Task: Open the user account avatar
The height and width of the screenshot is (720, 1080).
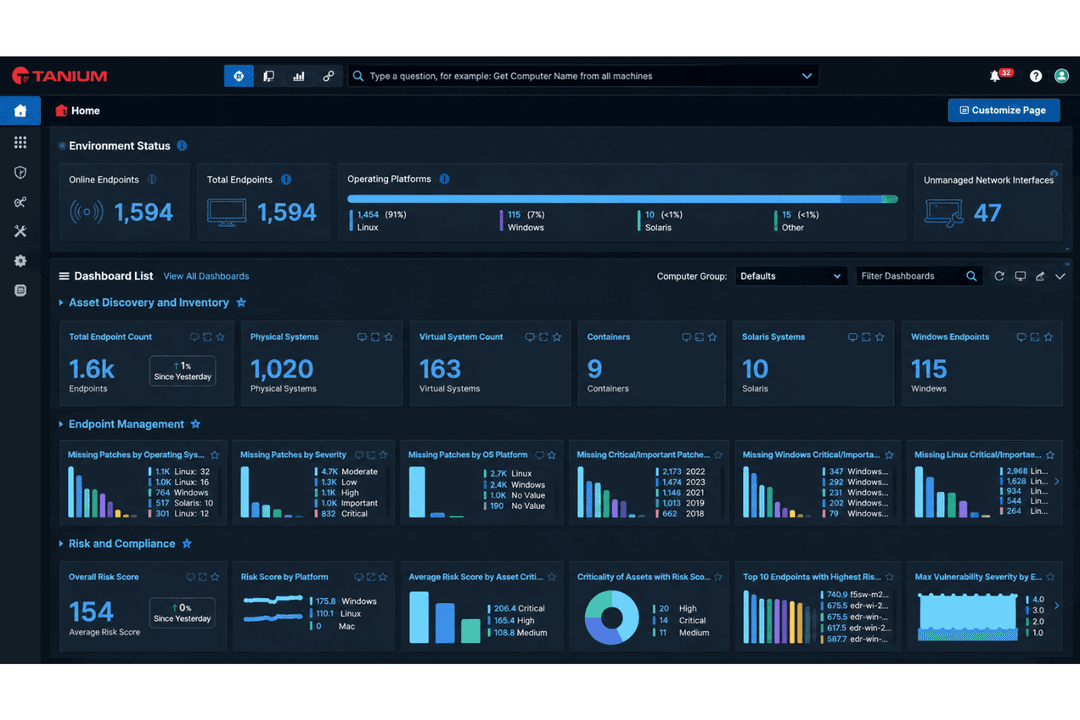Action: click(x=1061, y=76)
